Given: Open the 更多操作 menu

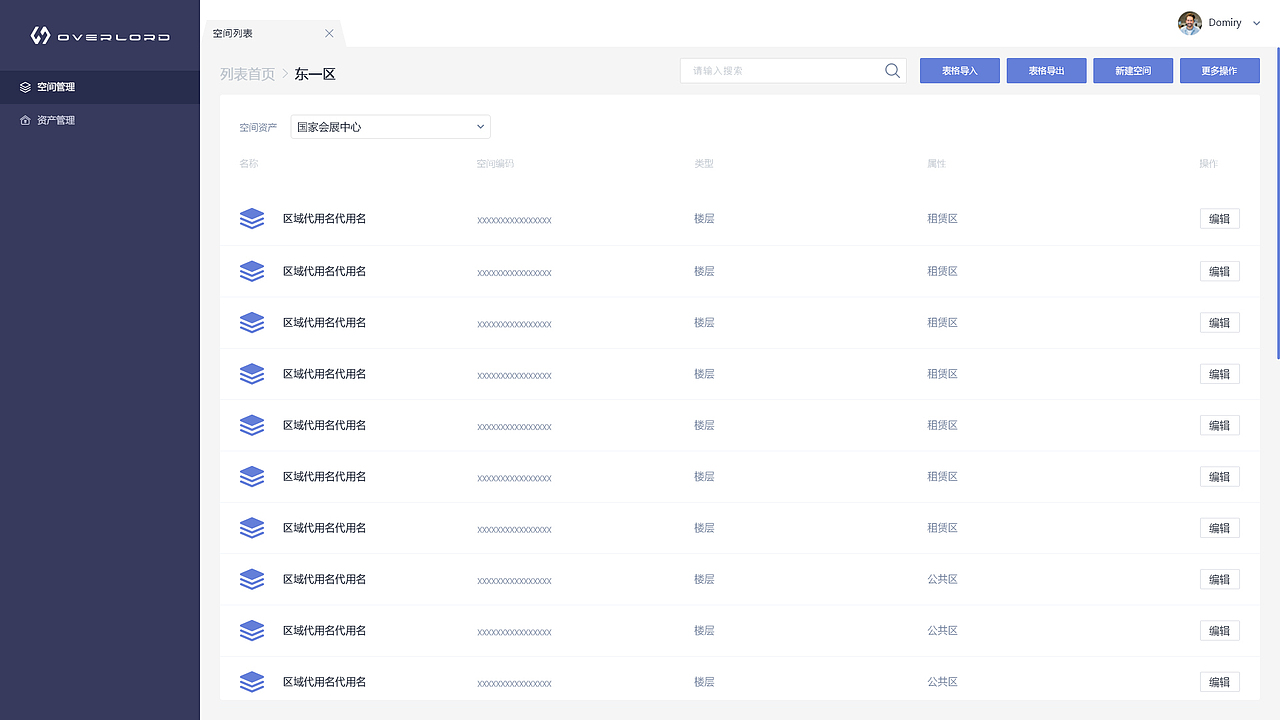Looking at the screenshot, I should pyautogui.click(x=1219, y=71).
